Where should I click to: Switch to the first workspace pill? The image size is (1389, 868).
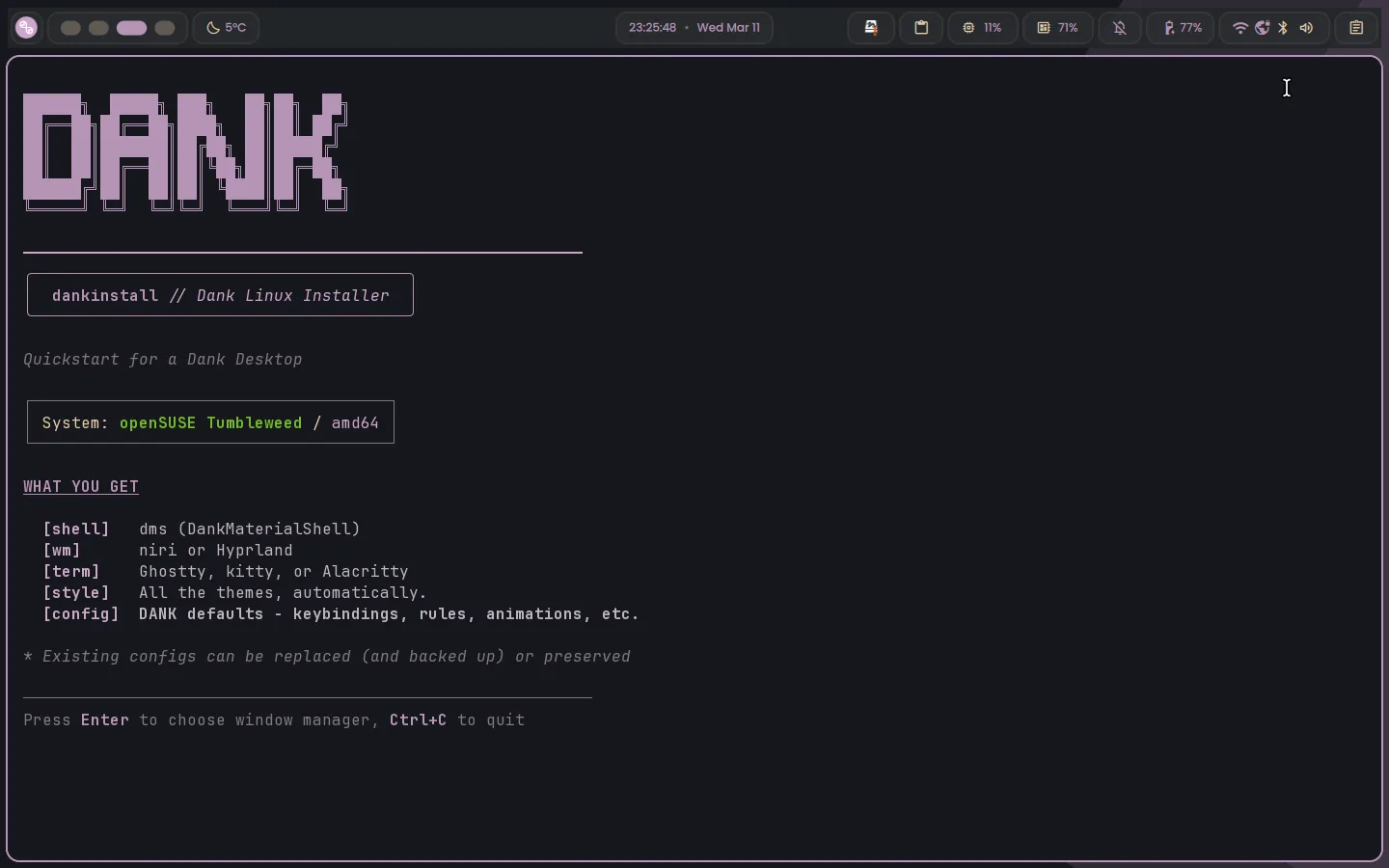70,28
